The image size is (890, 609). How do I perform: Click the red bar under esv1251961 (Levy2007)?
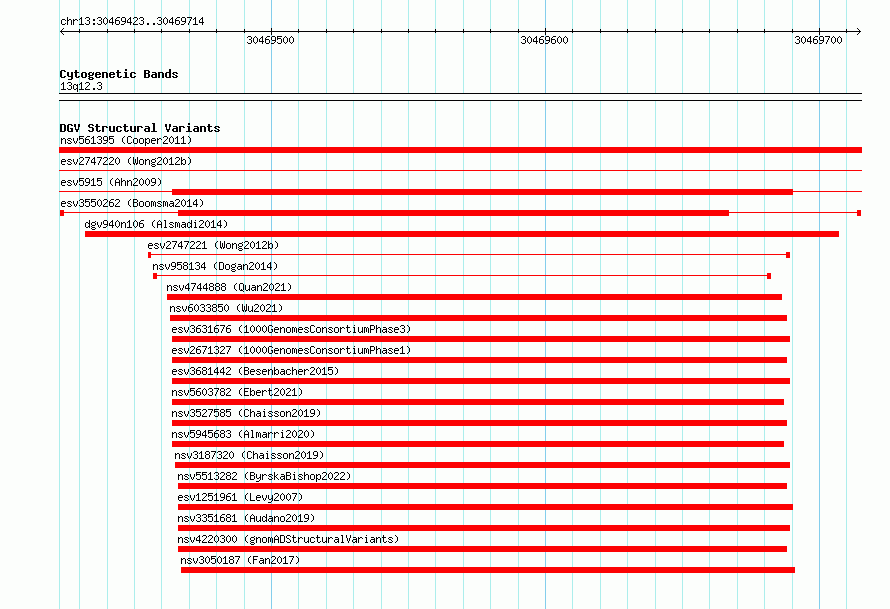pyautogui.click(x=485, y=507)
